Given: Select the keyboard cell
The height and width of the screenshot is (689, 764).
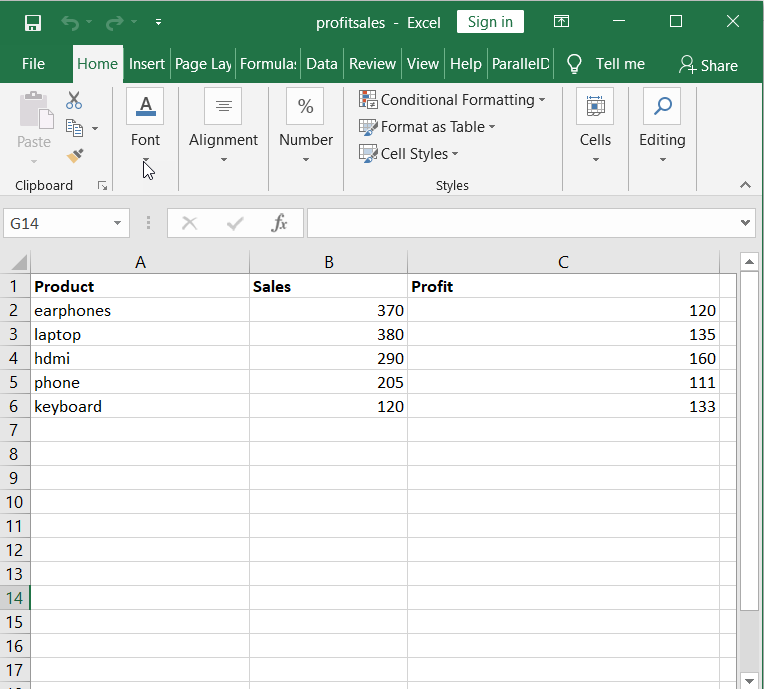Looking at the screenshot, I should pyautogui.click(x=140, y=406).
